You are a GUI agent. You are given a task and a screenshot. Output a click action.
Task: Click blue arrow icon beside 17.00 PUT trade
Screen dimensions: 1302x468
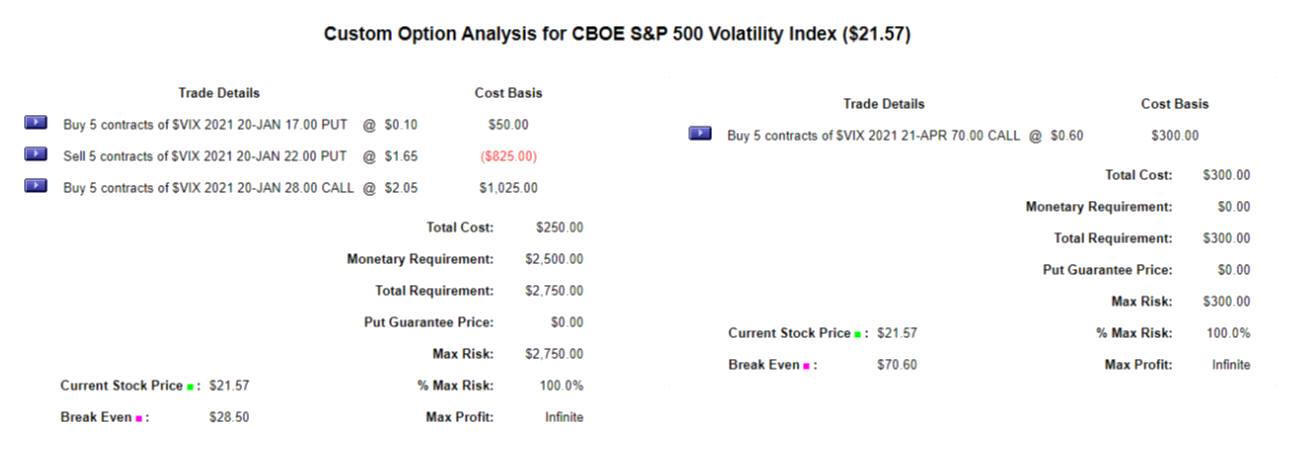click(35, 122)
